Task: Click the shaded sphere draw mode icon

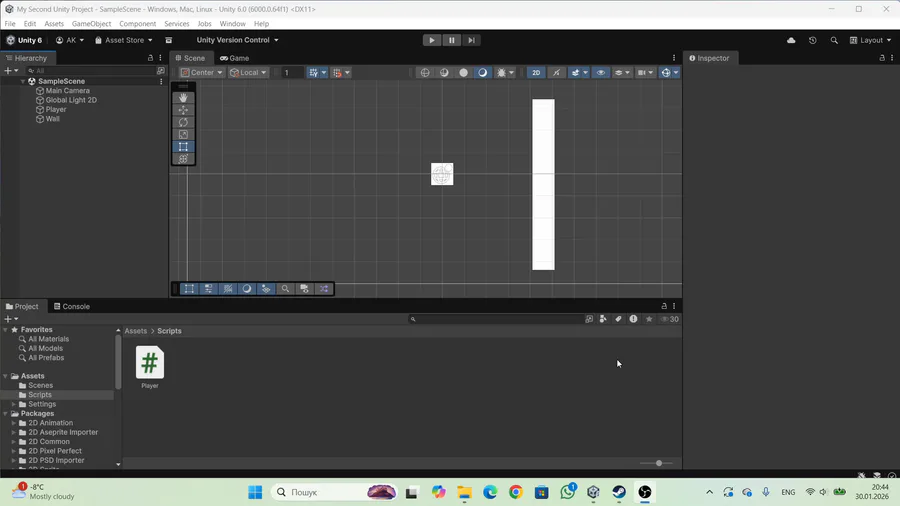Action: [444, 73]
